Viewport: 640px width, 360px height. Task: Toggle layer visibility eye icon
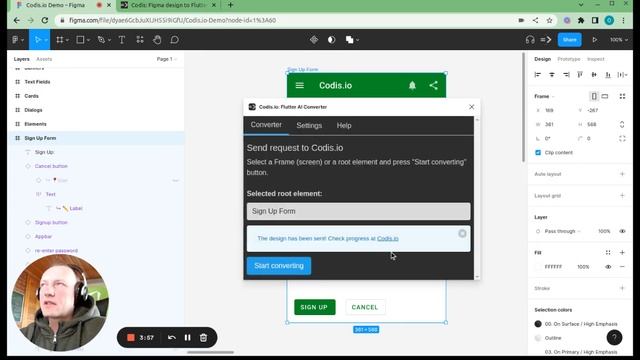(622, 231)
